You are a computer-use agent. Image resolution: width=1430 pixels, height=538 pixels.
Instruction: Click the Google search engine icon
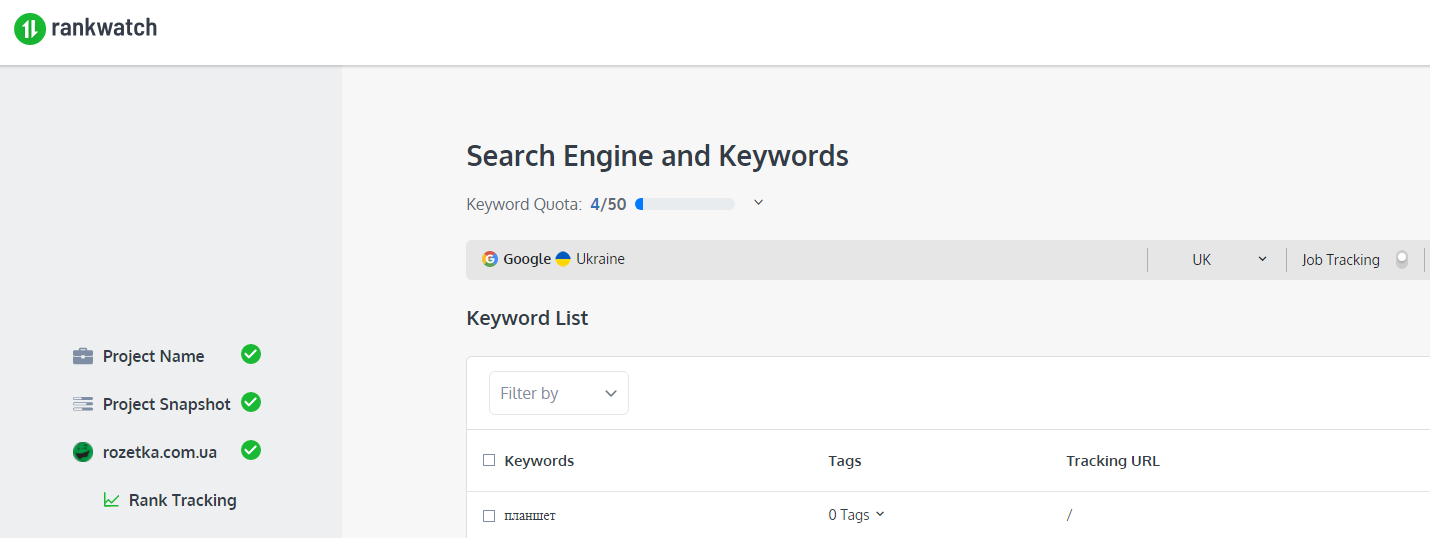(490, 259)
